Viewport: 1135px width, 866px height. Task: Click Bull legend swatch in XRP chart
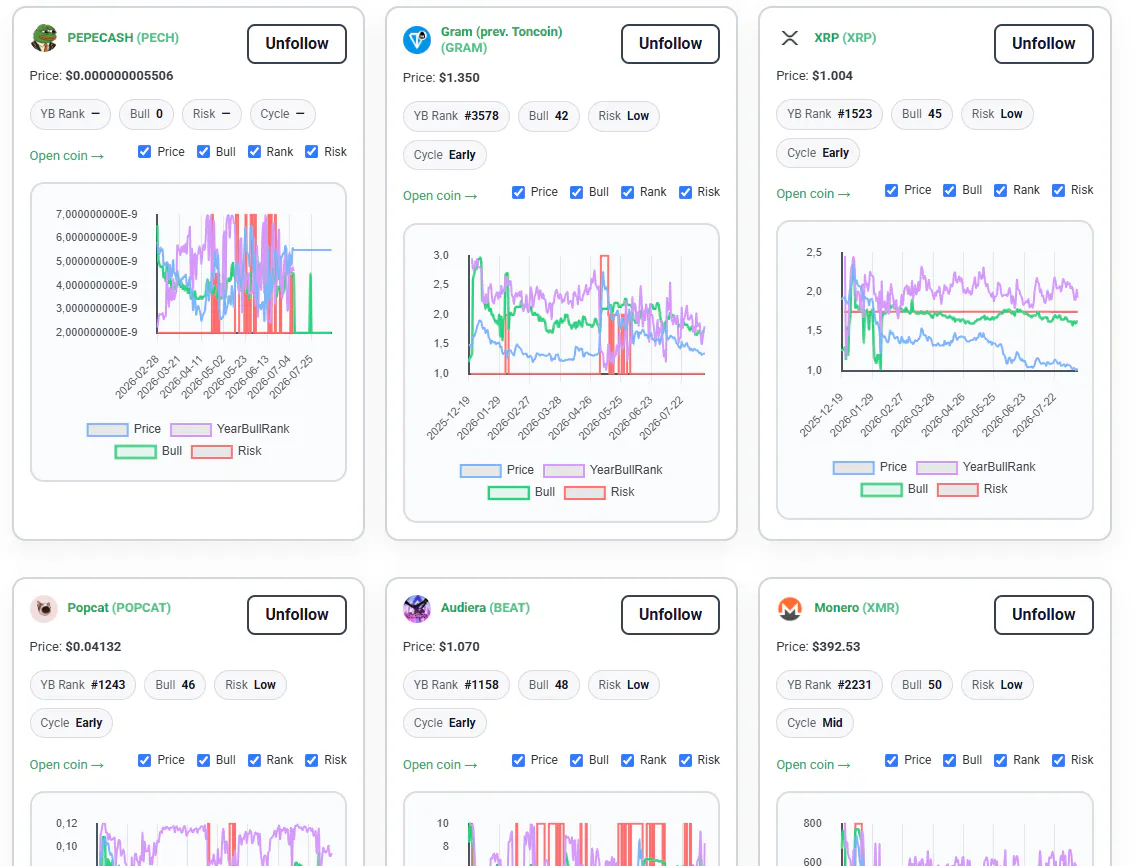(x=882, y=490)
